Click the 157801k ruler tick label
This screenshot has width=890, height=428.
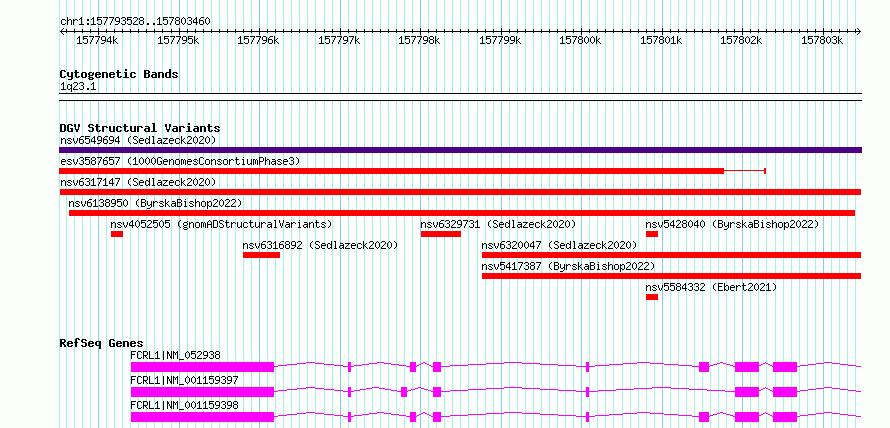(661, 40)
